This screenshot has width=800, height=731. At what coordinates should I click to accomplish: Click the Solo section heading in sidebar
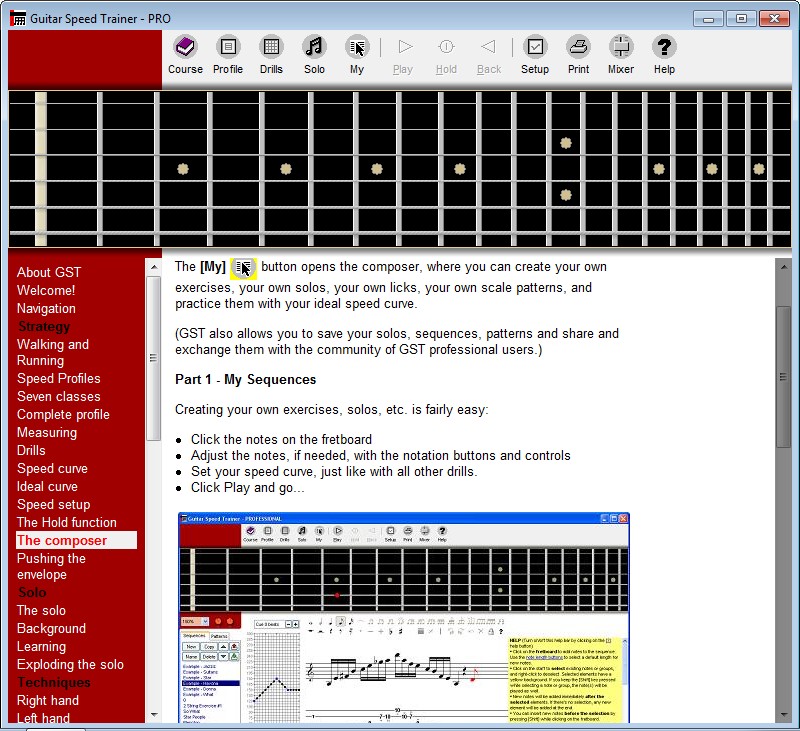[32, 592]
